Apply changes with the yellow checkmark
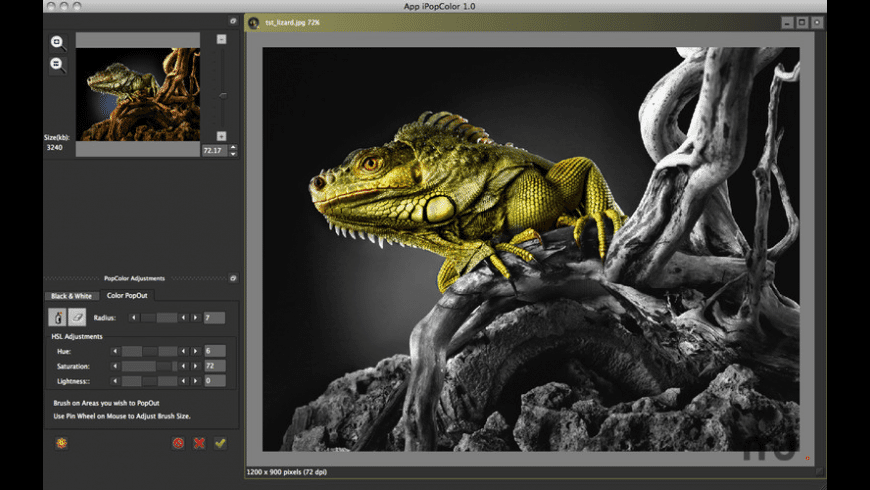 point(220,443)
